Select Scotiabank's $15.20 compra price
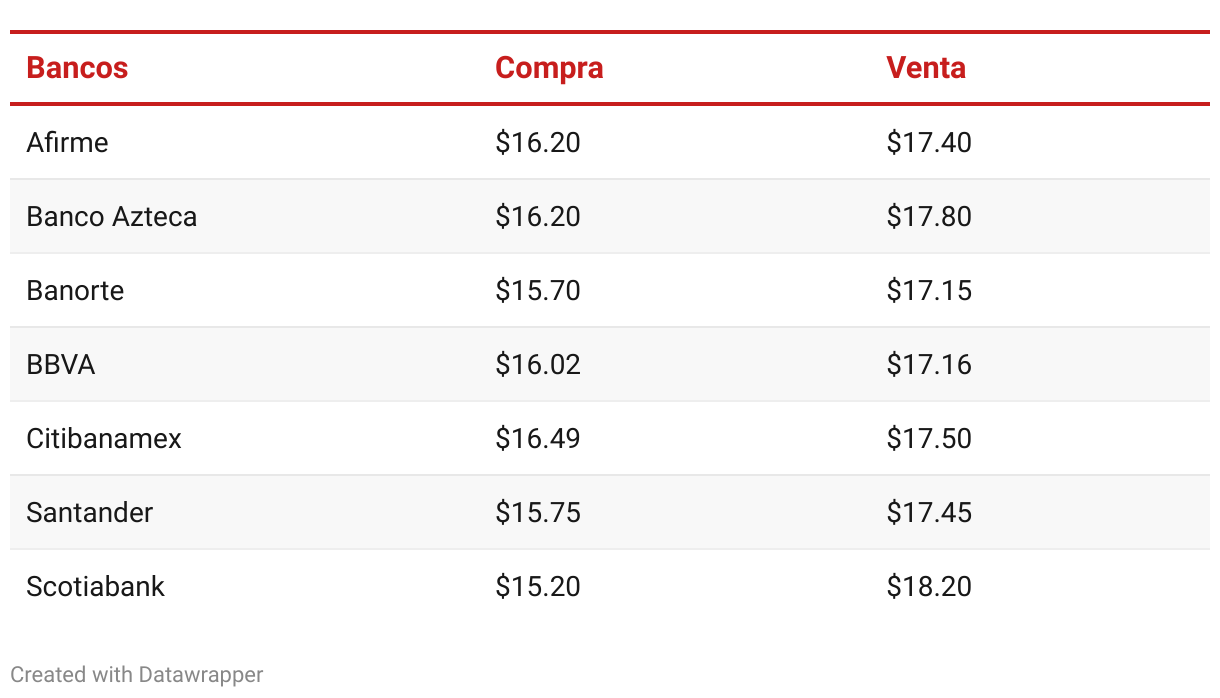Image resolution: width=1220 pixels, height=698 pixels. pos(538,586)
